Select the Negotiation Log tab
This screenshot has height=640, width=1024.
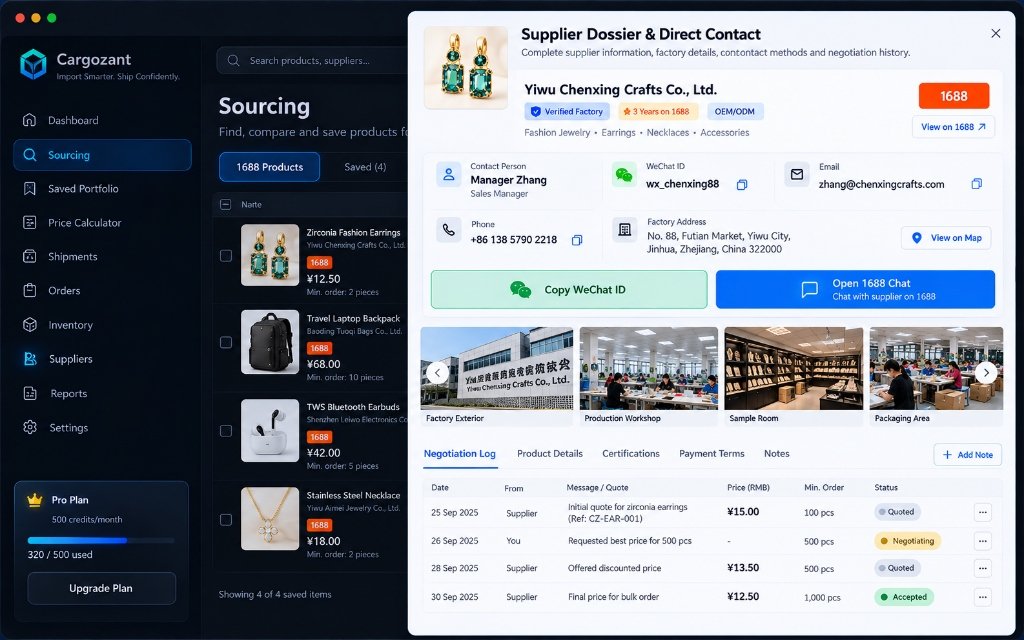coord(460,454)
